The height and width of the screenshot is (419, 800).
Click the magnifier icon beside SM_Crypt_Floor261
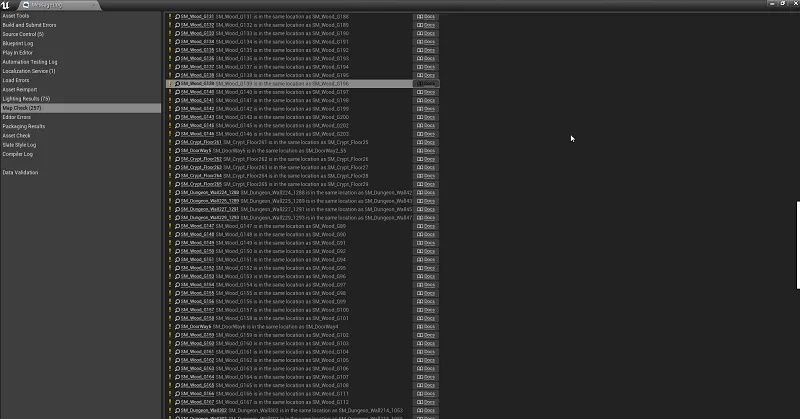coord(177,142)
